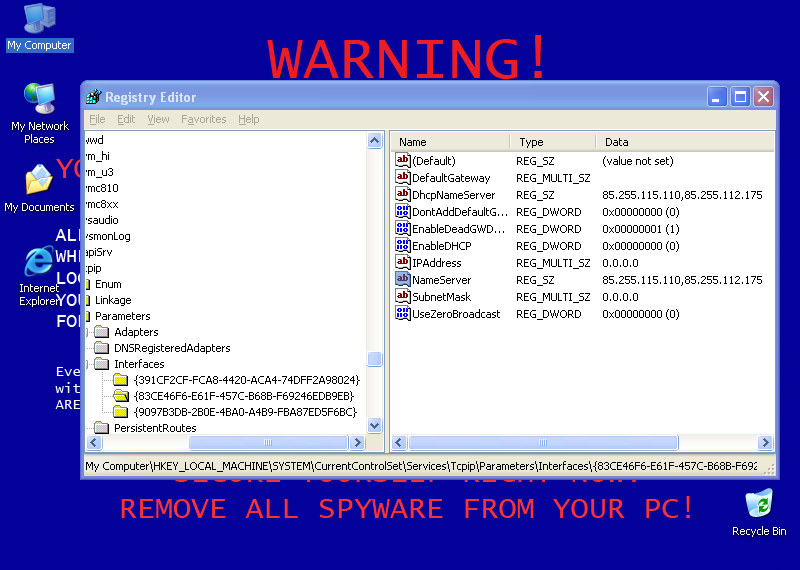Sort values by the Type column header
This screenshot has width=800, height=570.
coord(553,142)
